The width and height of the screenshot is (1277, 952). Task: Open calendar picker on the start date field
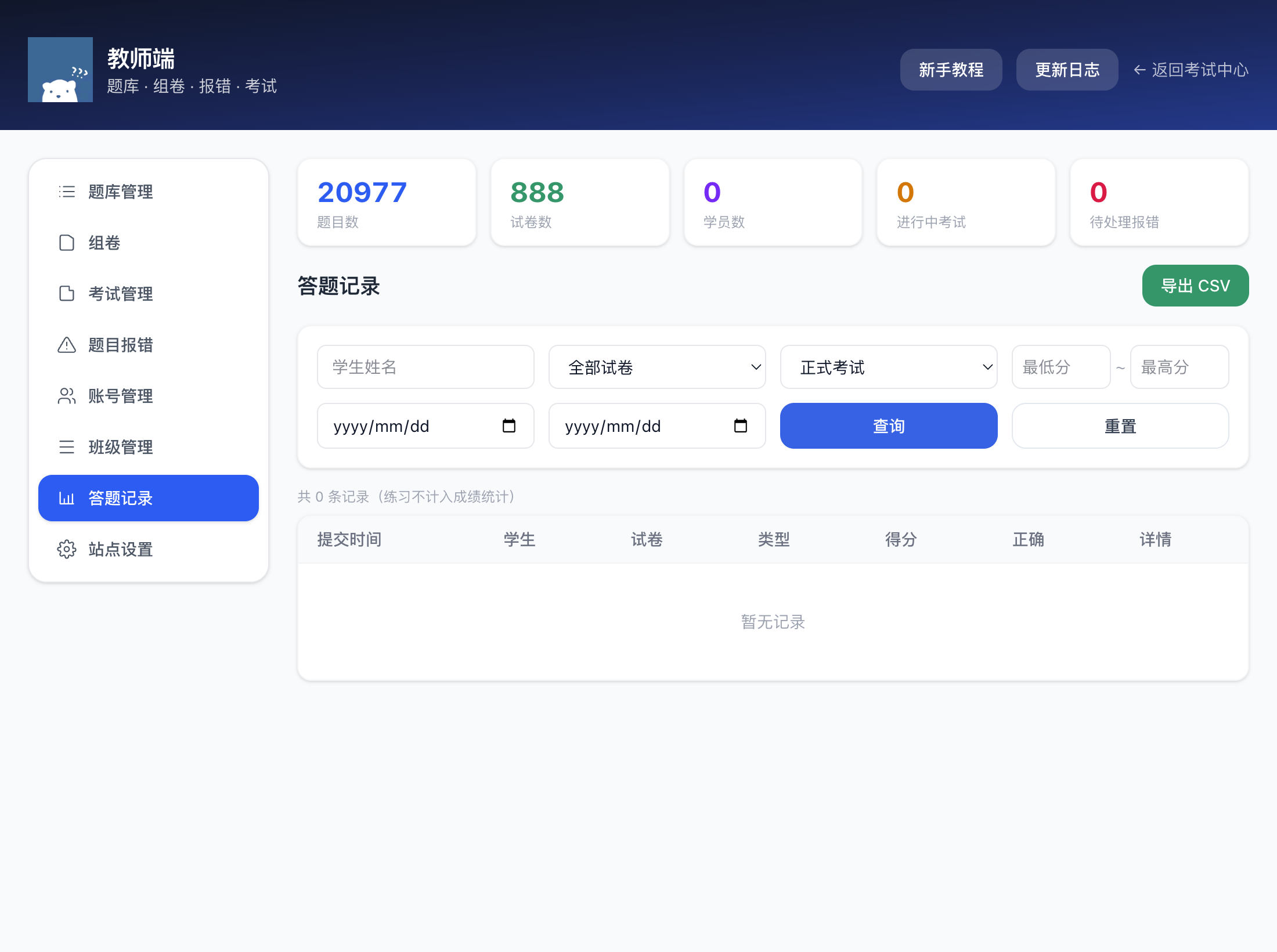coord(509,425)
